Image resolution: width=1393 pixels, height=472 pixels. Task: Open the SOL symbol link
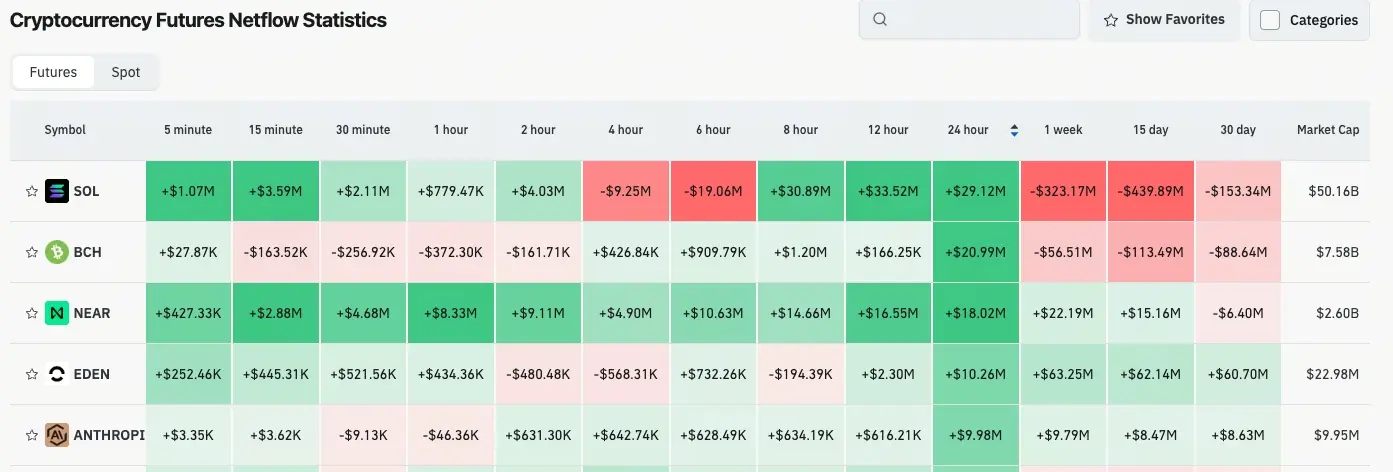tap(87, 191)
